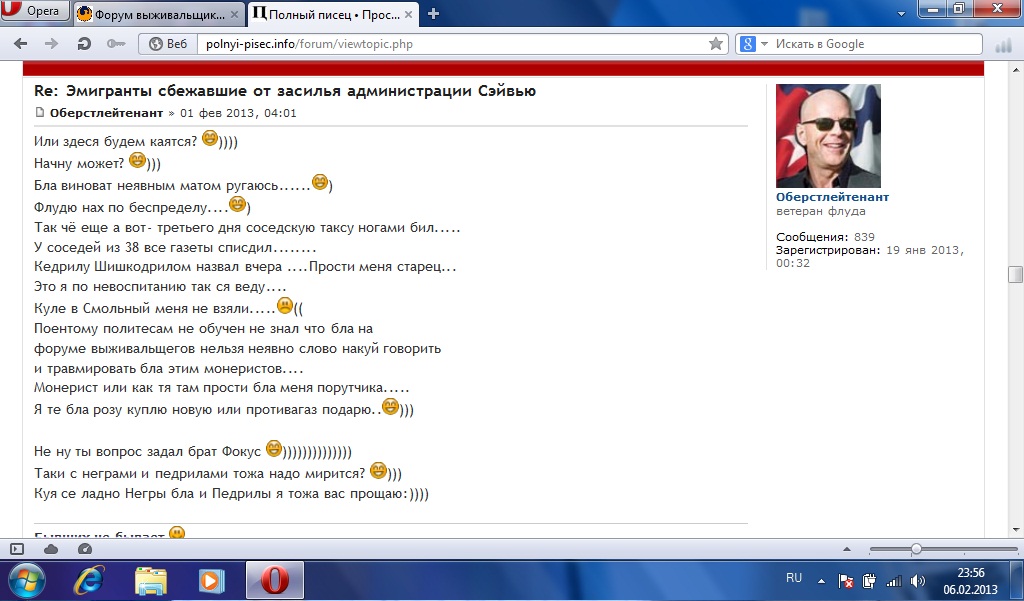Image resolution: width=1024 pixels, height=601 pixels.
Task: Open the Оберстлейтенант author link in post header
Action: point(106,113)
